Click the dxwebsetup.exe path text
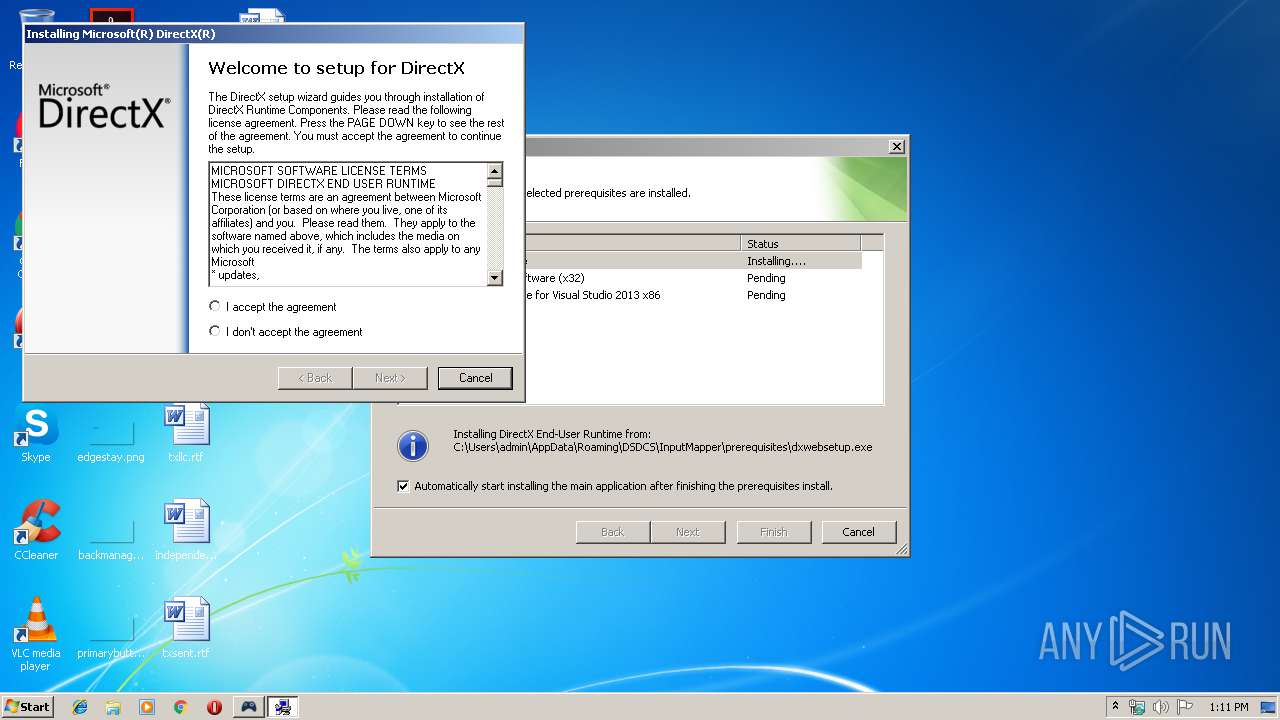 tap(662, 447)
